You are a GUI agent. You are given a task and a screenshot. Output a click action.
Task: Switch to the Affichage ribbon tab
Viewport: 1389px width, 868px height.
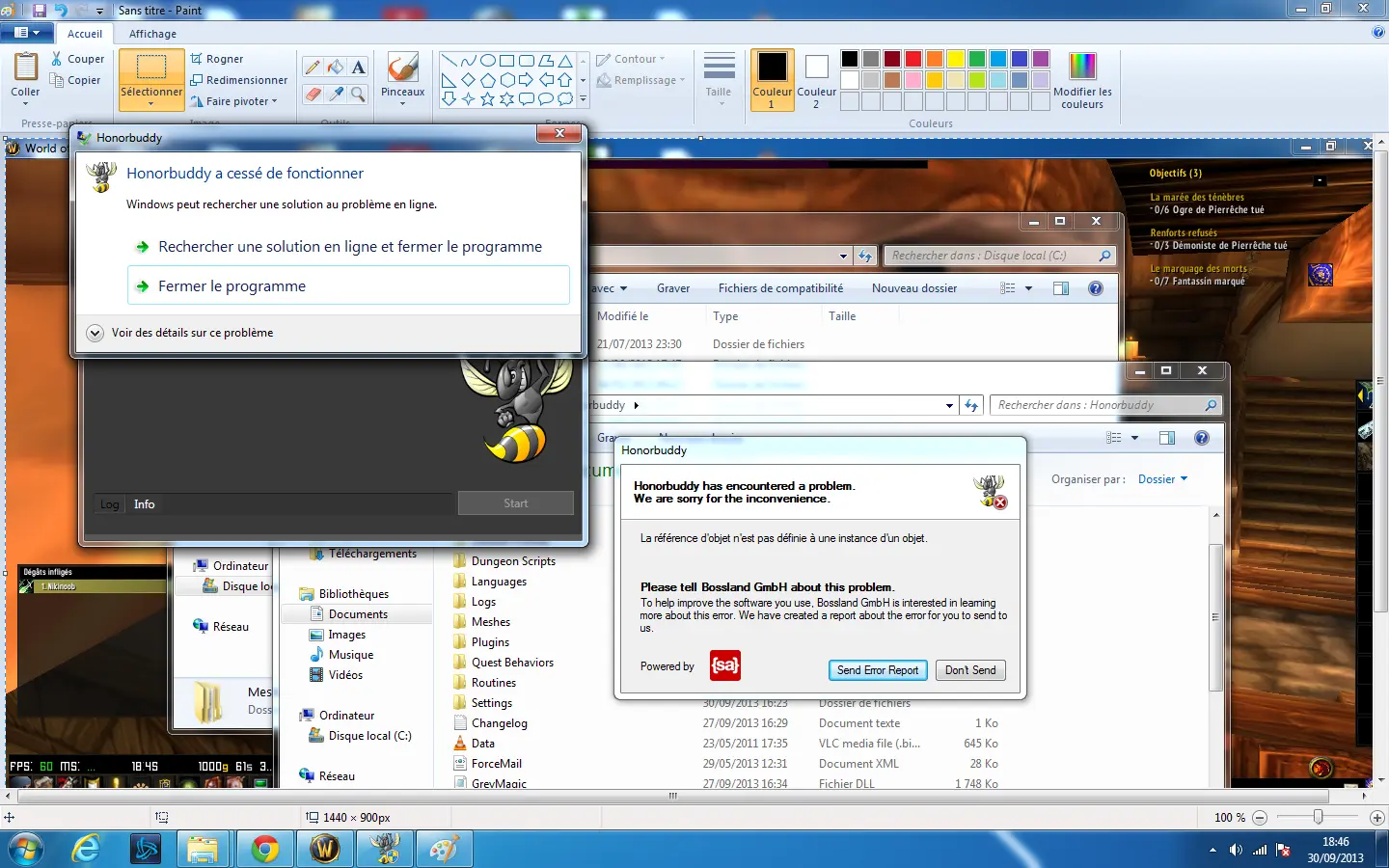click(152, 34)
